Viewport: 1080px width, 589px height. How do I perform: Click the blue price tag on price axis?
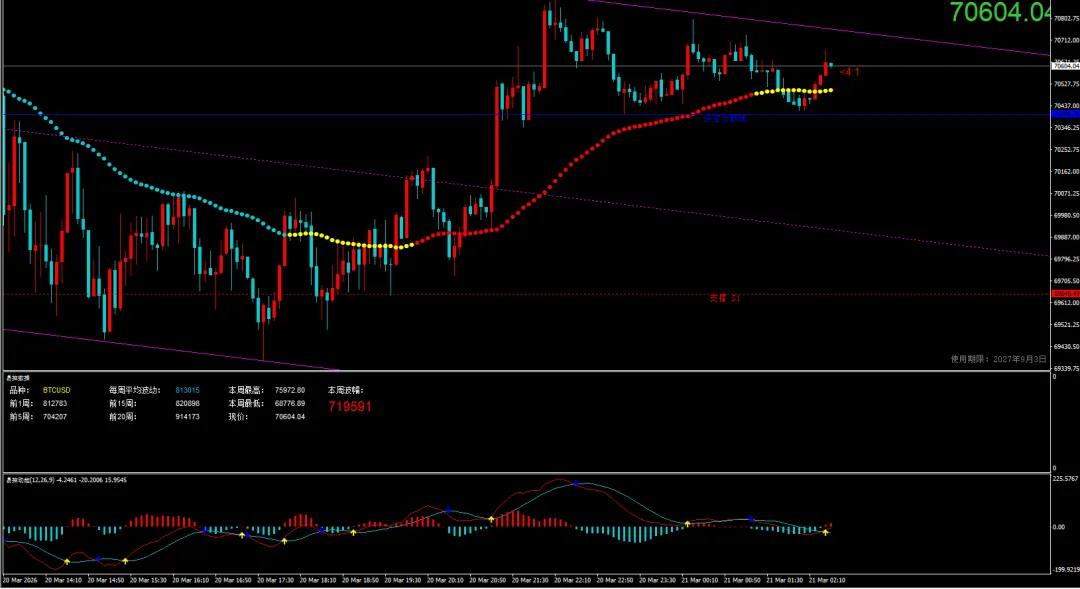coord(1066,114)
